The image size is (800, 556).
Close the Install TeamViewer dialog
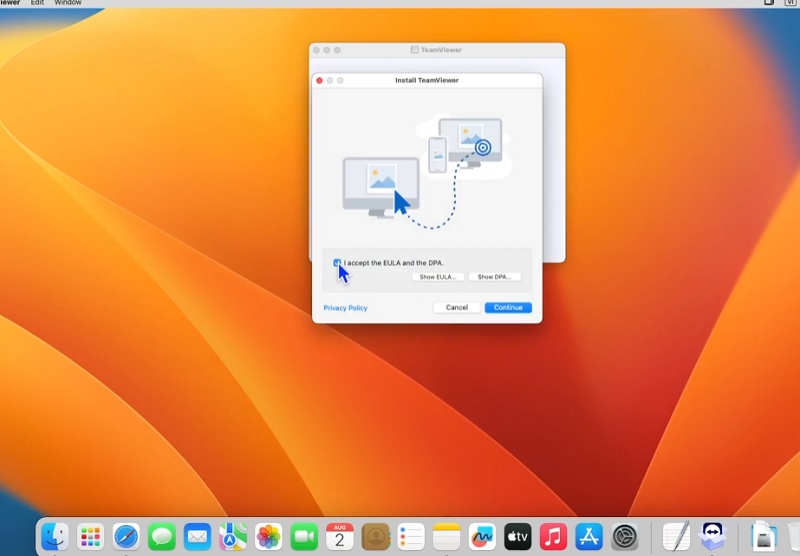tap(319, 81)
